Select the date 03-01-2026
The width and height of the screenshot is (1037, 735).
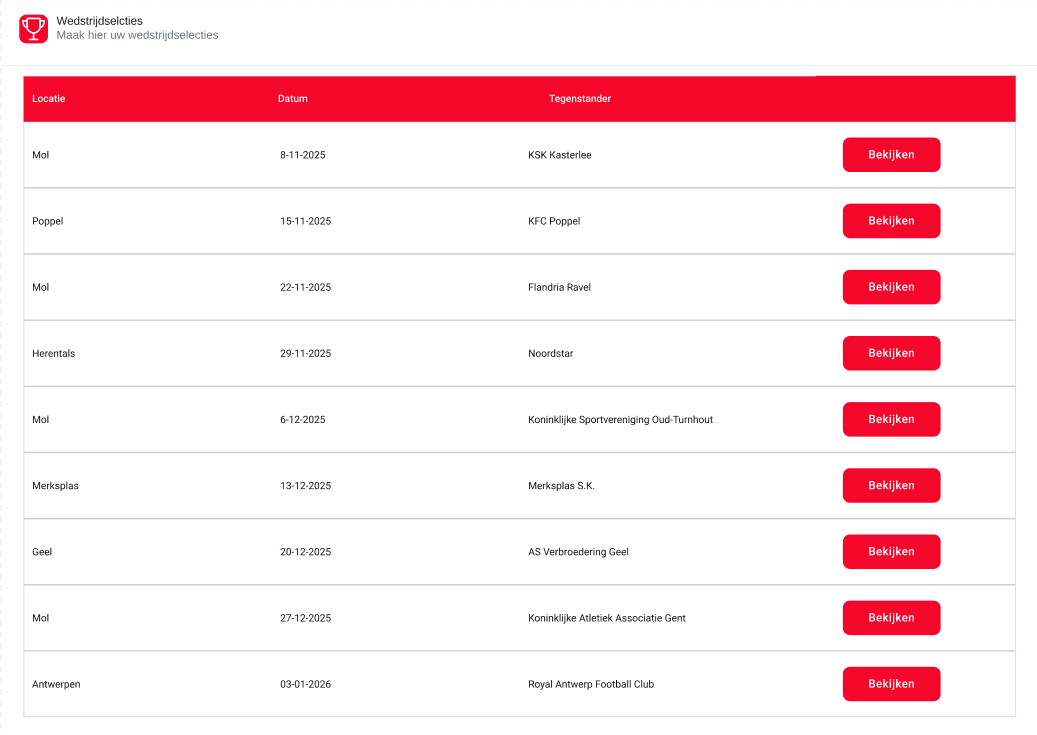(305, 684)
